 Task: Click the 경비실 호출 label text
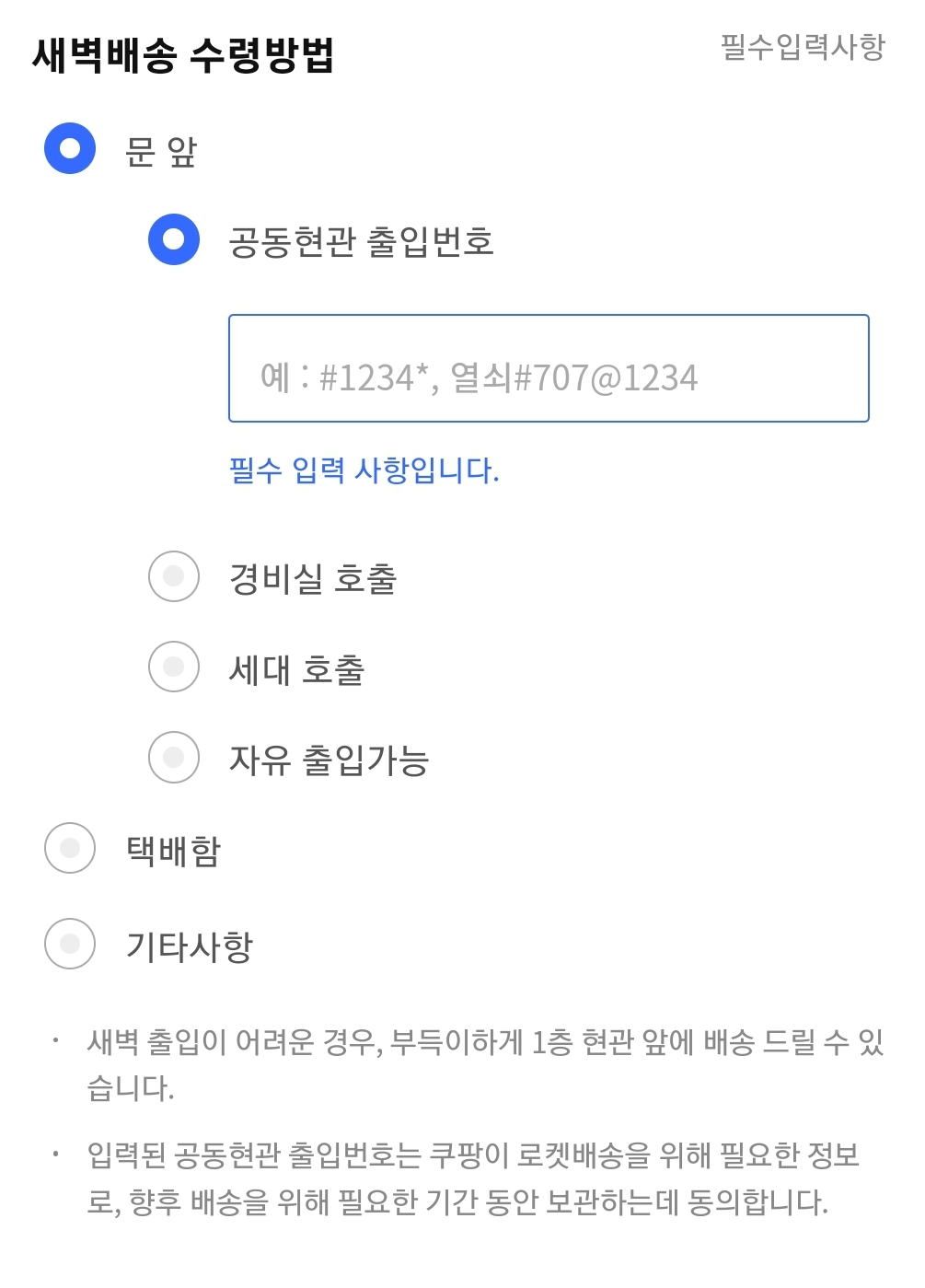pyautogui.click(x=312, y=578)
